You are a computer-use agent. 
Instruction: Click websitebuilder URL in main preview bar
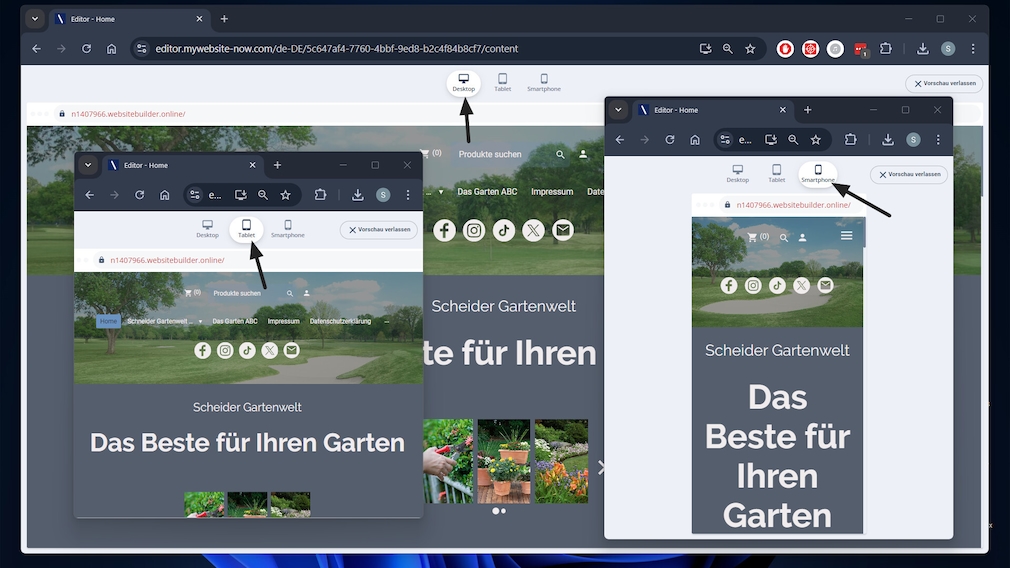tap(128, 114)
